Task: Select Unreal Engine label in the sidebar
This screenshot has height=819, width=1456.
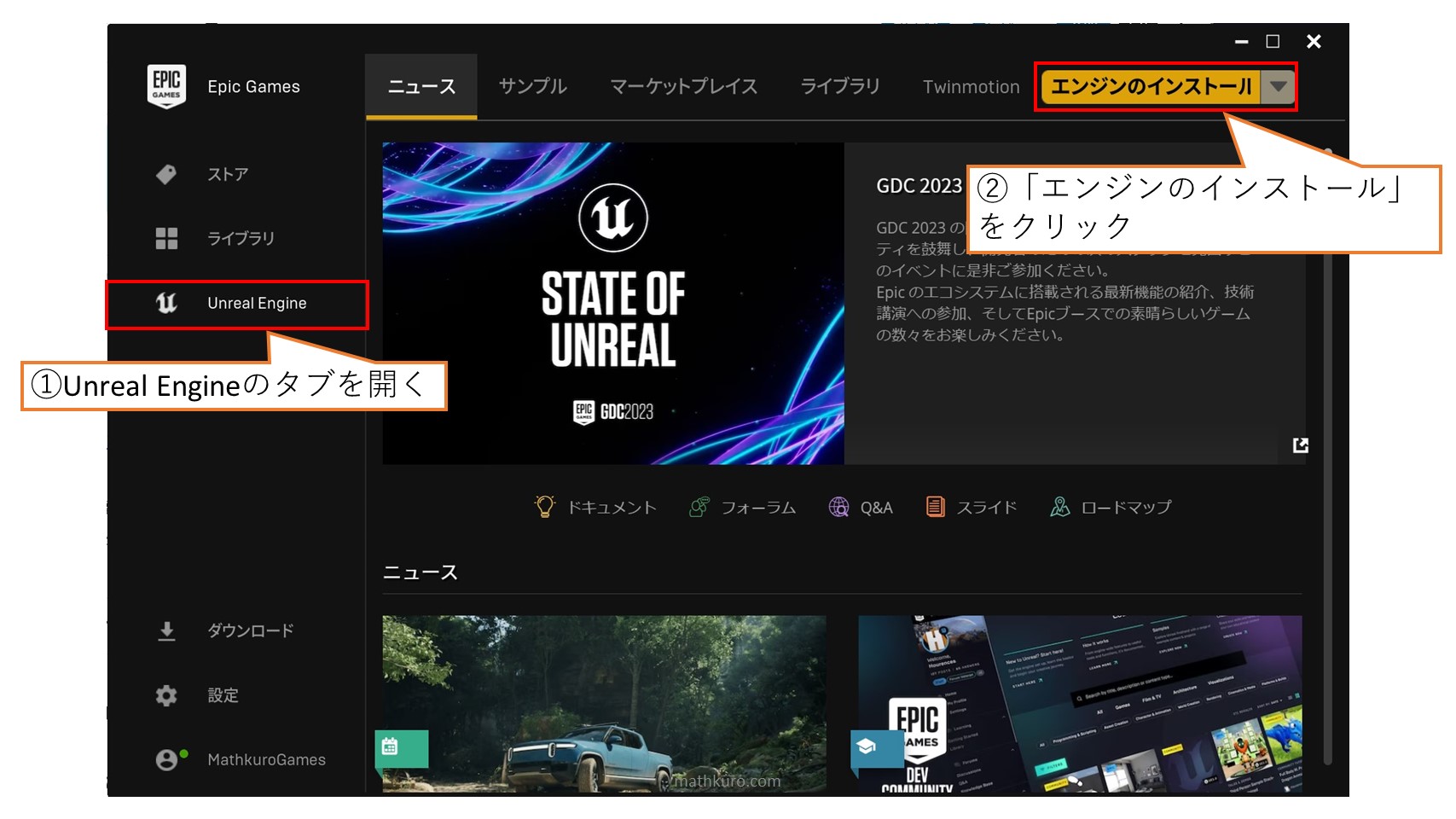Action: pos(257,303)
